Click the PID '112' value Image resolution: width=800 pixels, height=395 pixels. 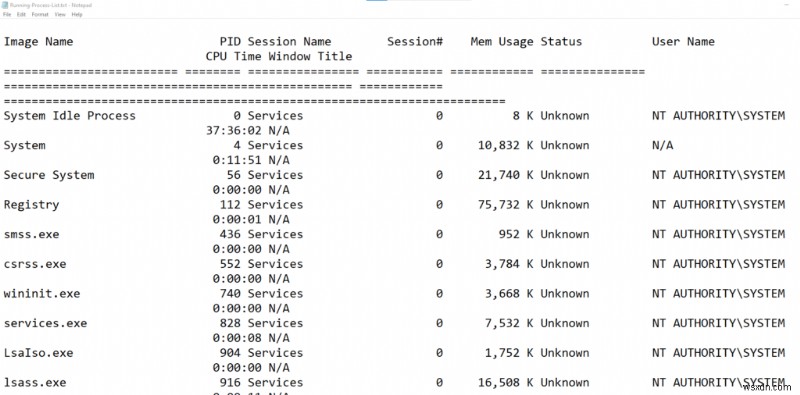pos(230,205)
